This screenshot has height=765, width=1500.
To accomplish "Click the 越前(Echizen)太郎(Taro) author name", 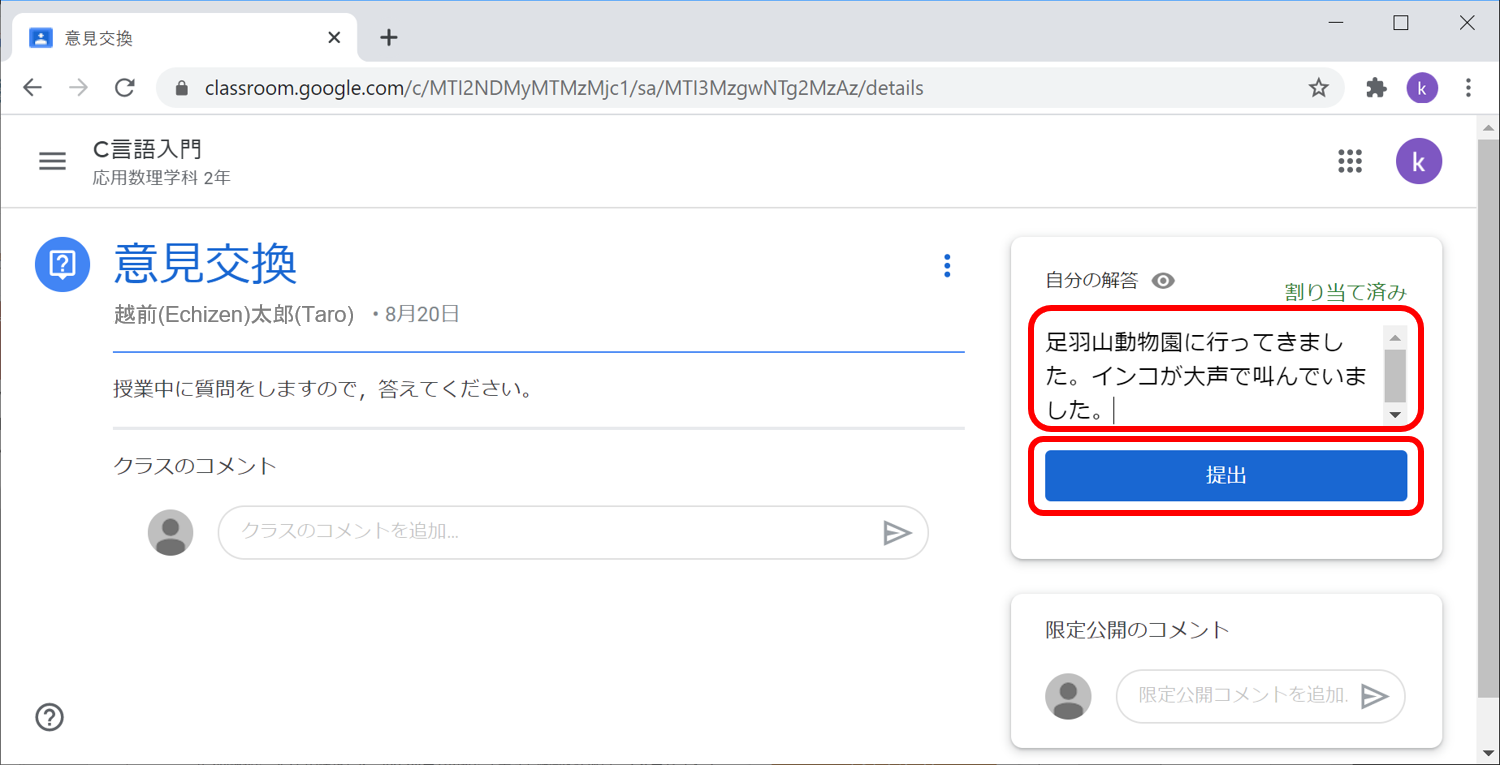I will click(234, 315).
